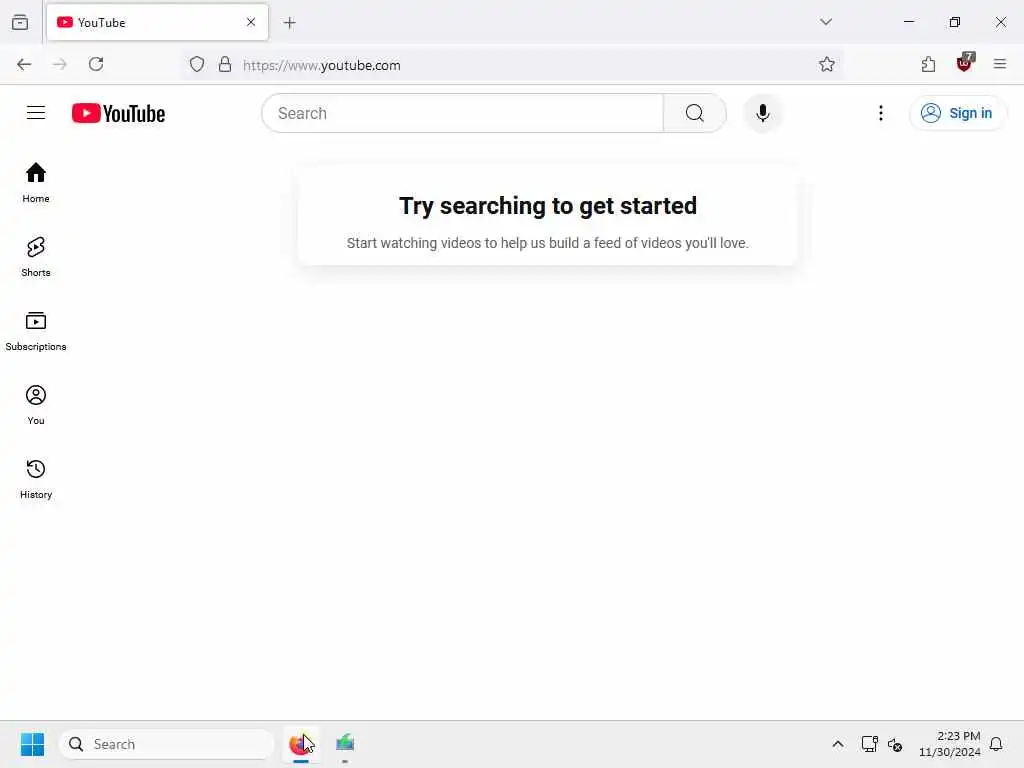Screen dimensions: 1024x768
Task: Click the YouTube logo
Action: (118, 113)
